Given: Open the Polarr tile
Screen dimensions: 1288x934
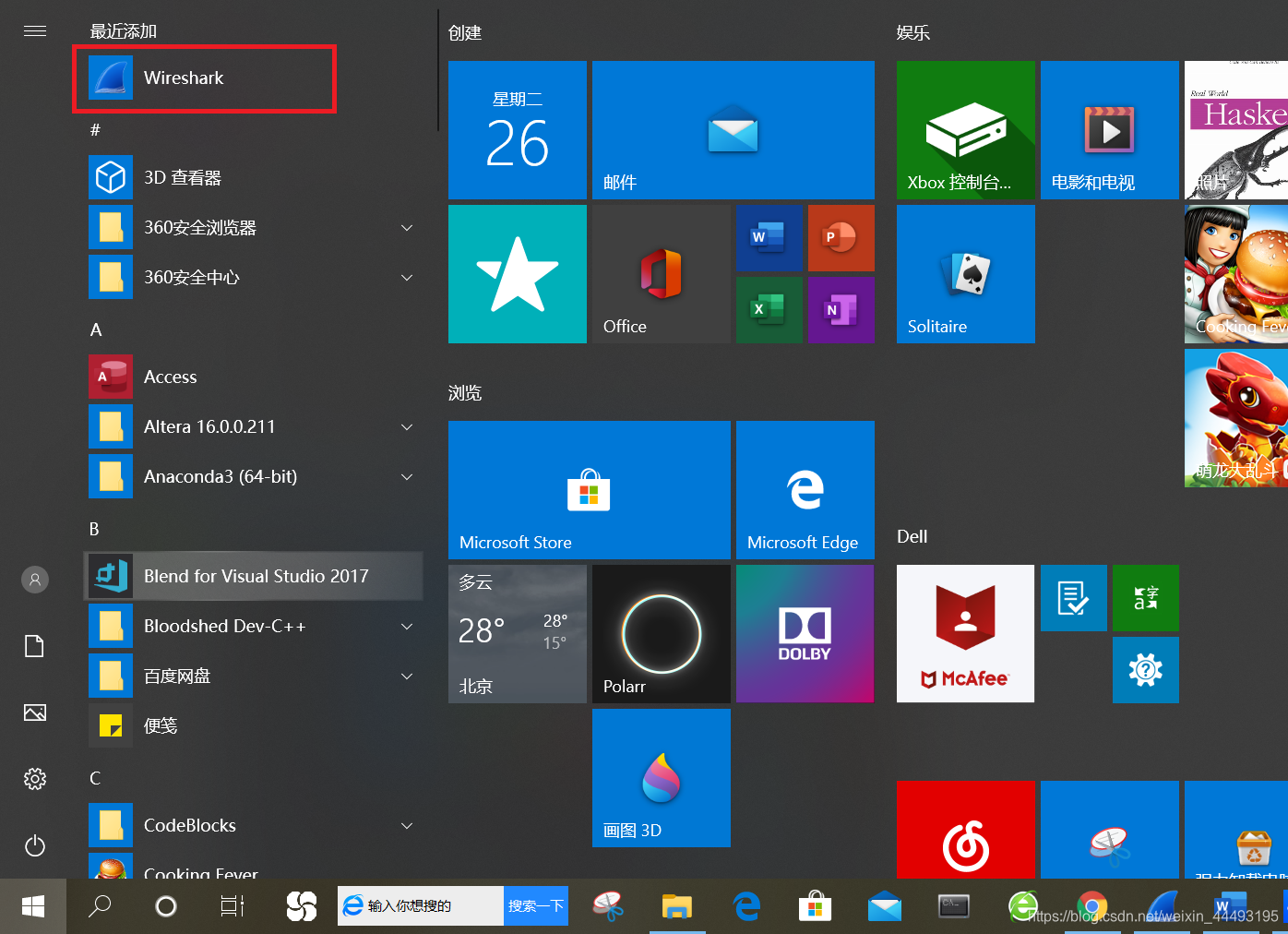Looking at the screenshot, I should click(x=662, y=634).
